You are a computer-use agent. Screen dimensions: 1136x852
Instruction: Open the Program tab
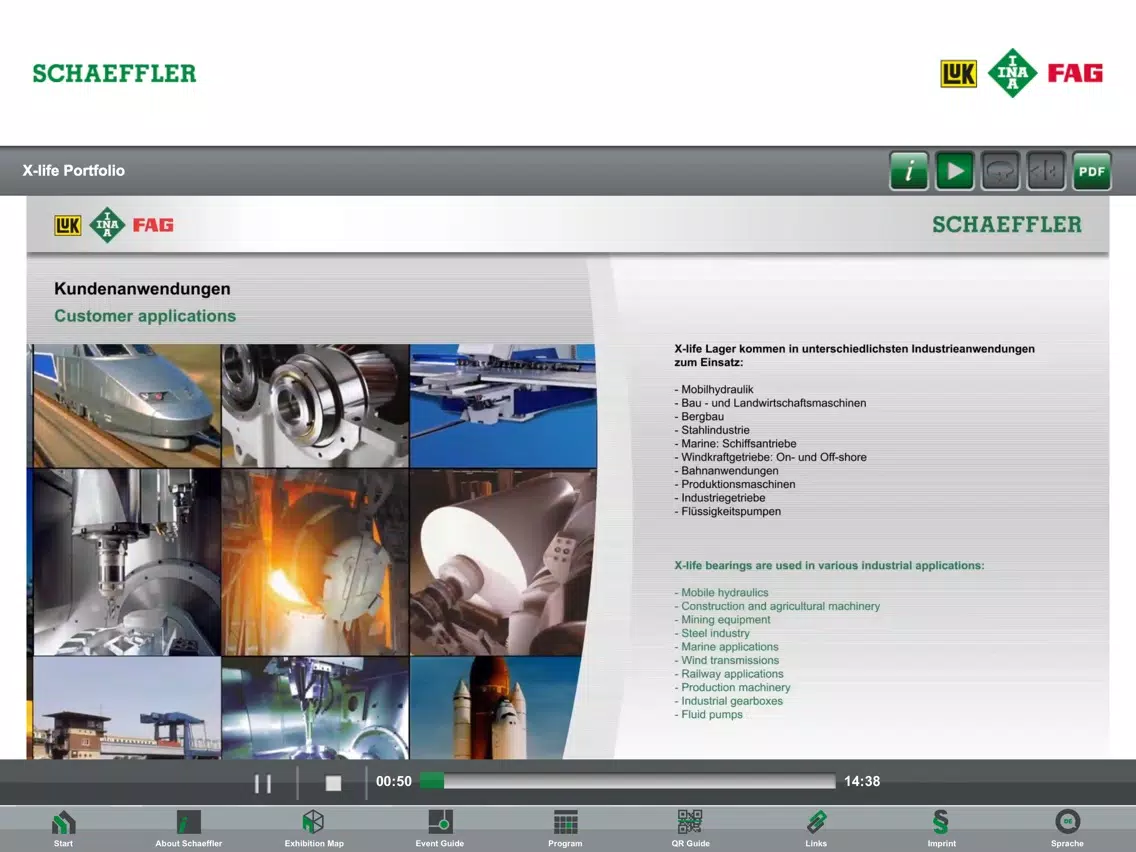(565, 829)
